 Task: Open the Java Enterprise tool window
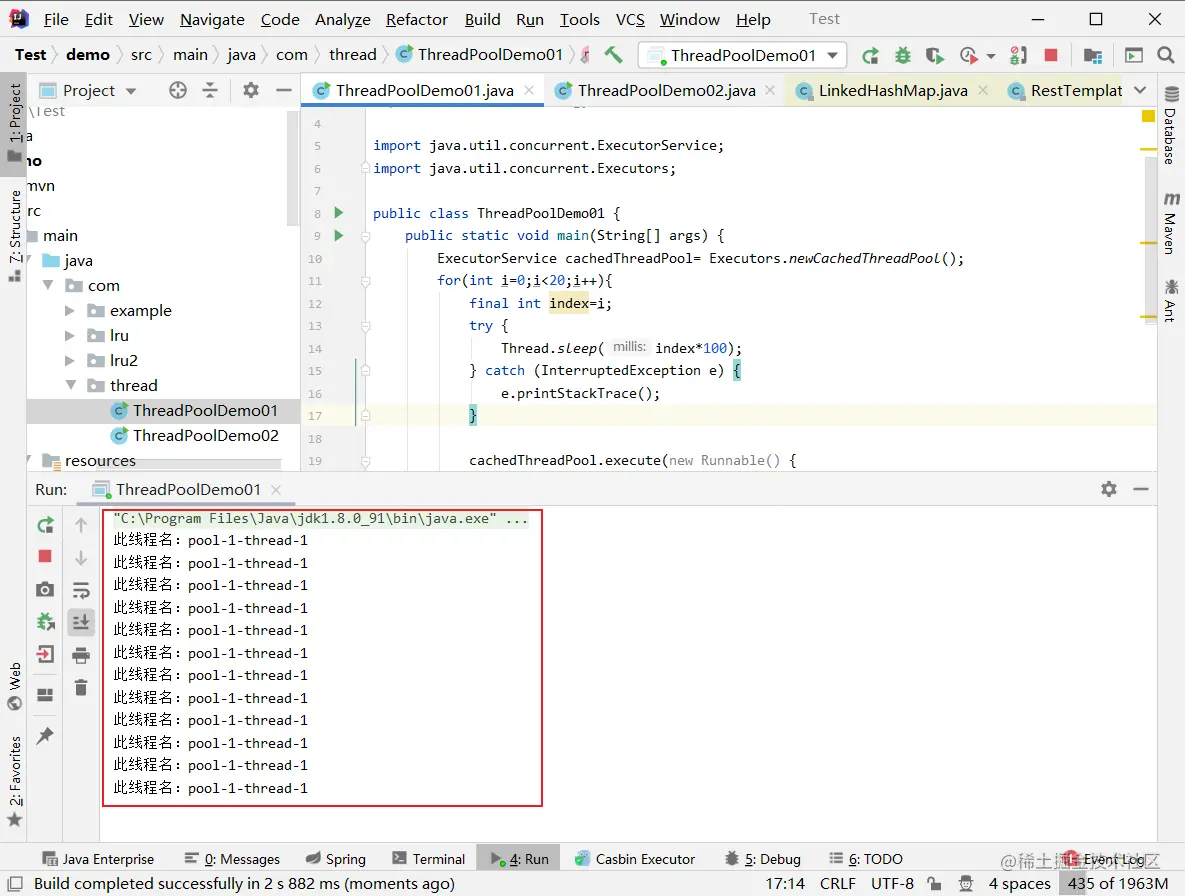click(98, 859)
